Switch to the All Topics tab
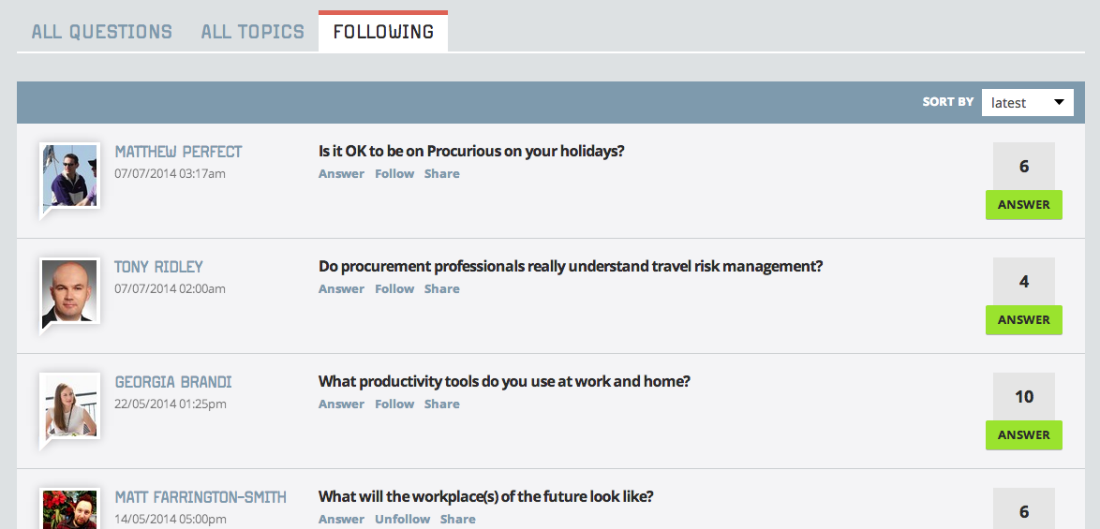This screenshot has height=529, width=1100. 253,32
